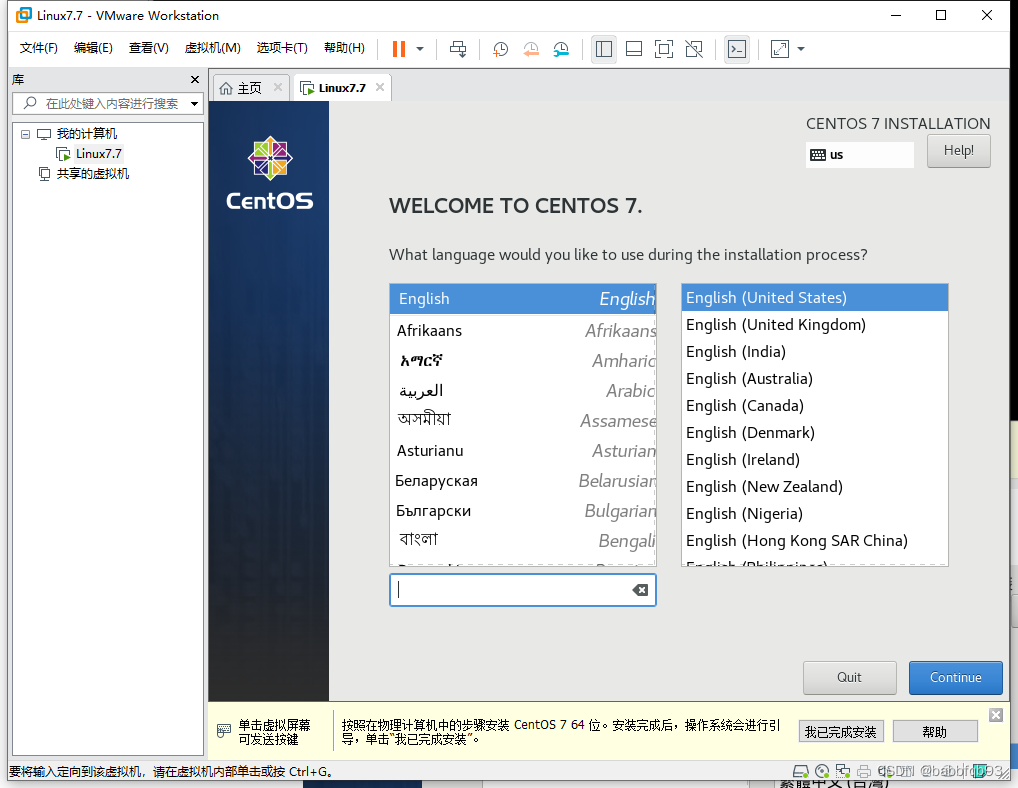Select English (Canada) locale
The image size is (1018, 788).
815,406
